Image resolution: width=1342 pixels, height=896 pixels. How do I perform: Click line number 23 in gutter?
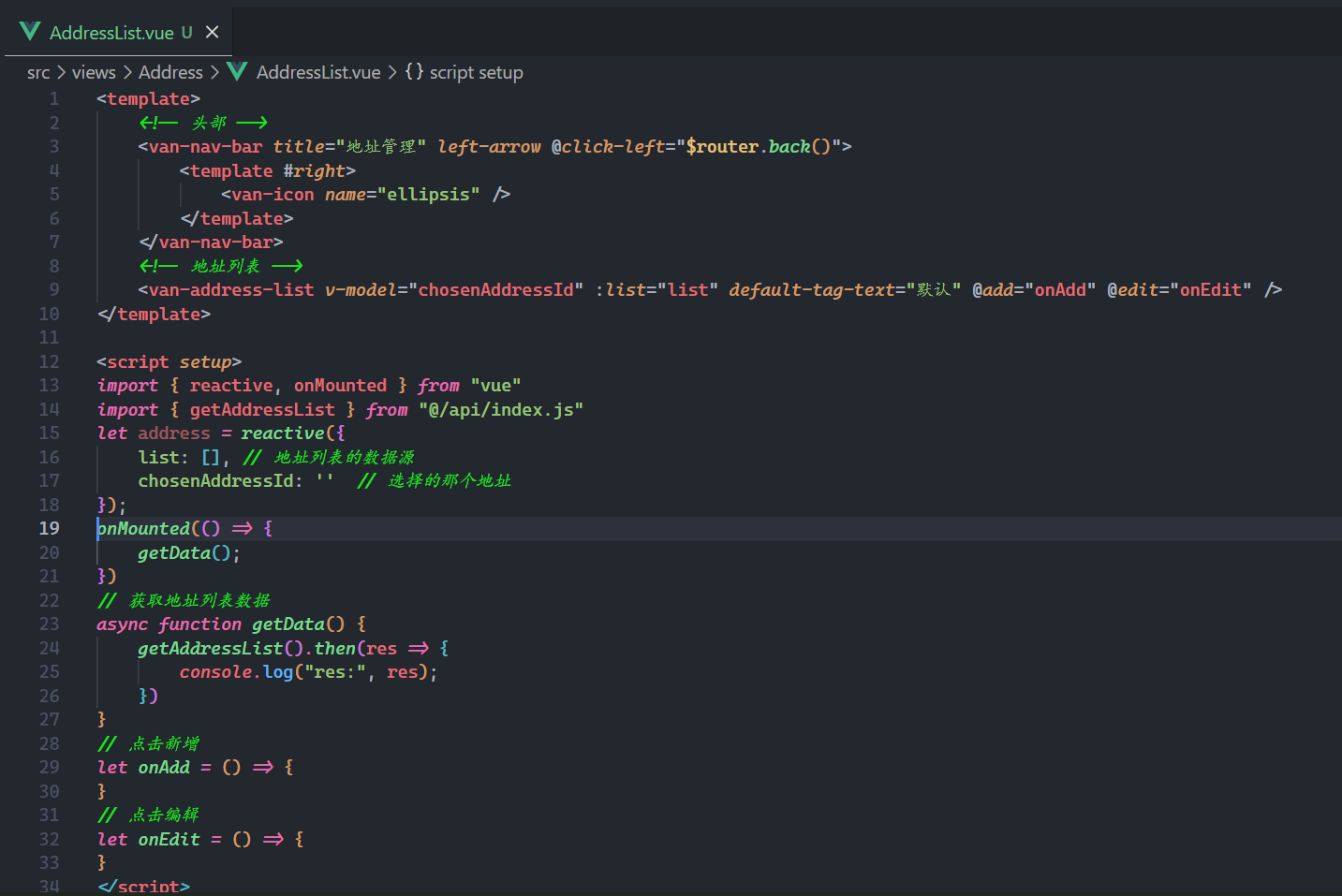click(49, 624)
